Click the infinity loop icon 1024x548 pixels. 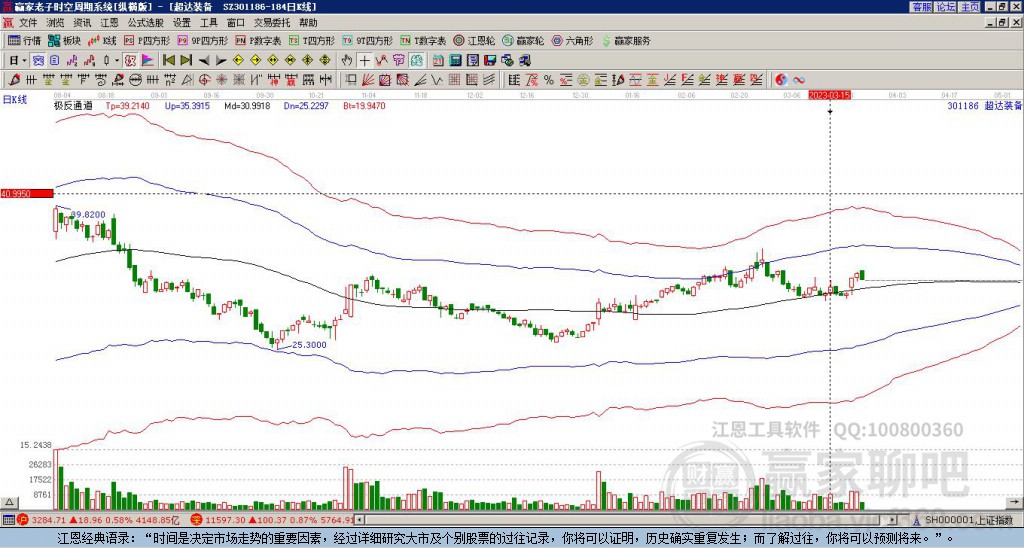click(x=799, y=80)
